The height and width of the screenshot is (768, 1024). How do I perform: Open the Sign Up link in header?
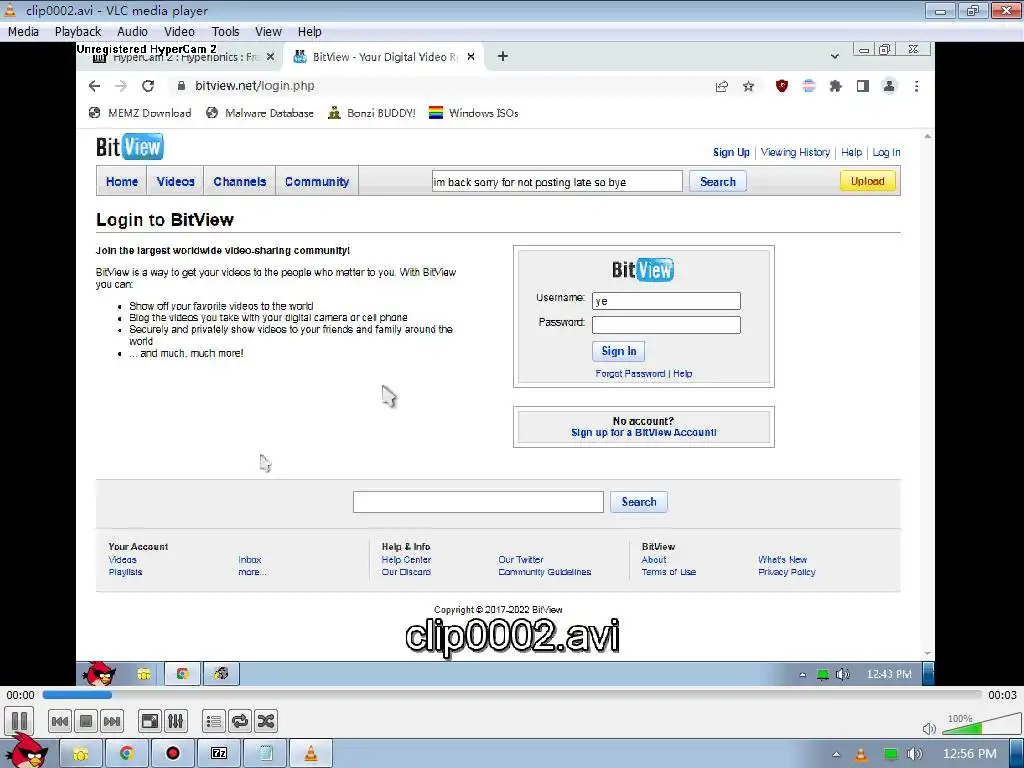pos(731,152)
